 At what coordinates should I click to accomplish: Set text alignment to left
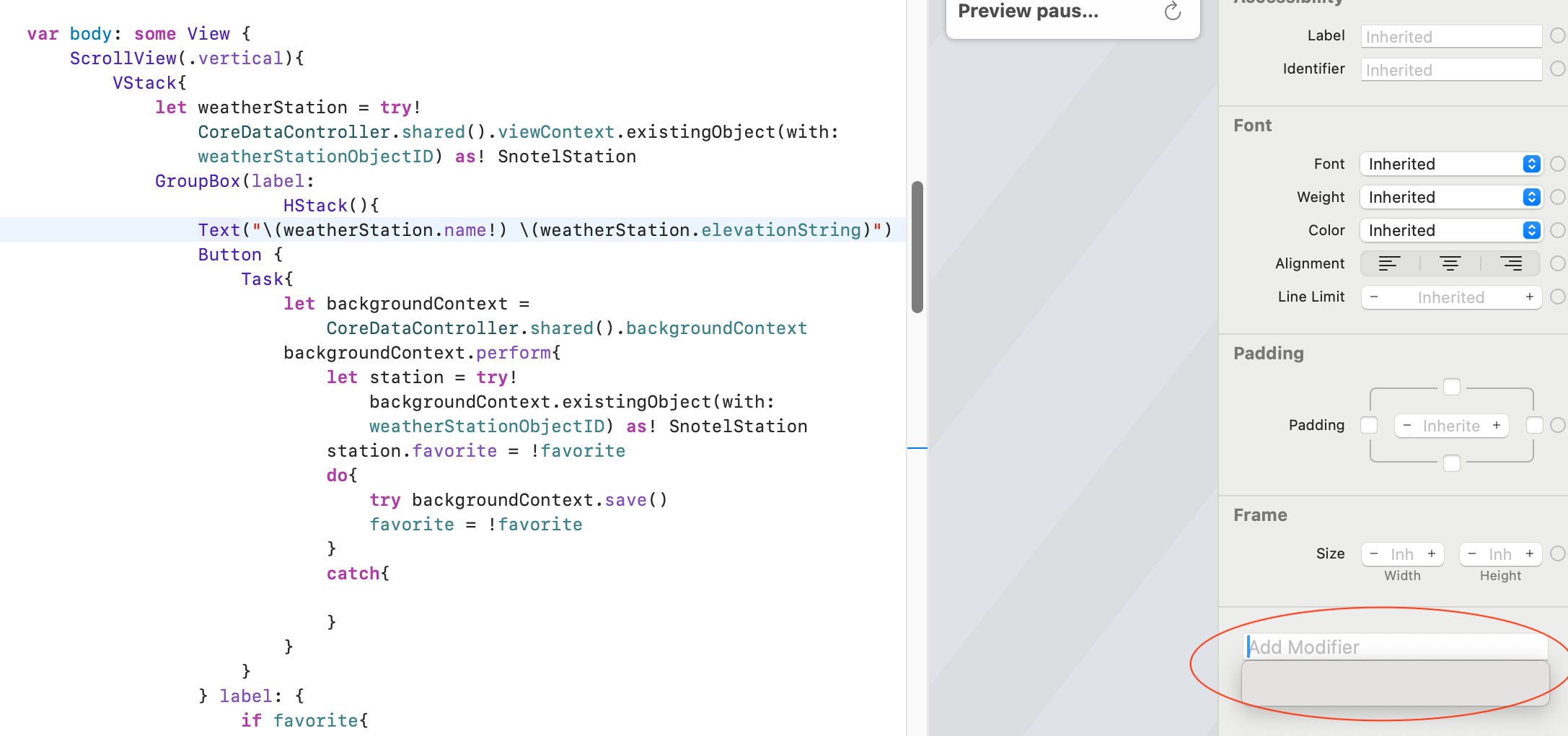pos(1389,264)
